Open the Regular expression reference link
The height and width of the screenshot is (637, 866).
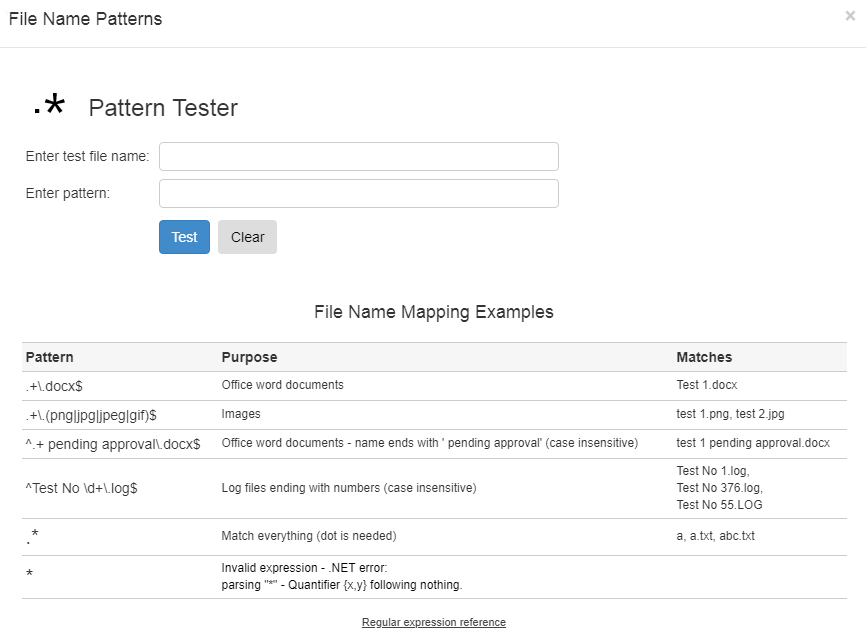point(433,622)
